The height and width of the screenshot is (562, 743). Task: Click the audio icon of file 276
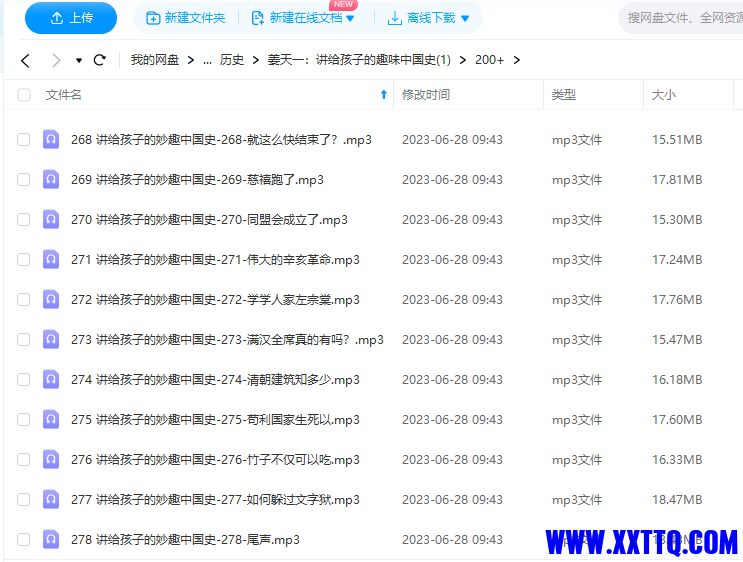click(x=51, y=459)
